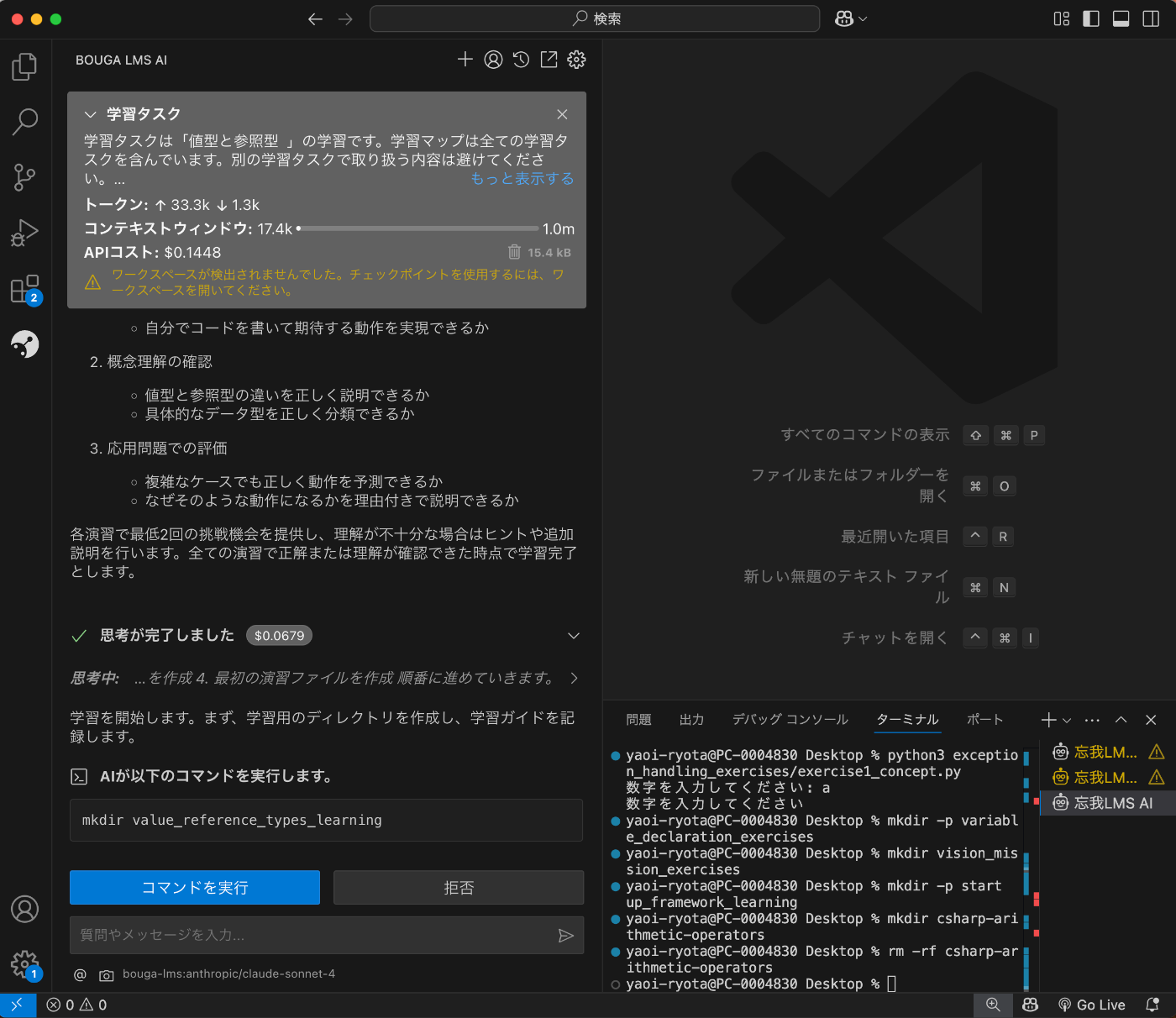Open BOUGA LMS AI sidebar icon

click(25, 344)
